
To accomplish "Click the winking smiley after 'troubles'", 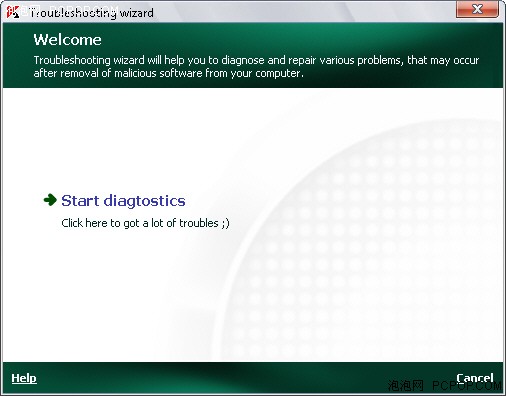I will coord(226,223).
